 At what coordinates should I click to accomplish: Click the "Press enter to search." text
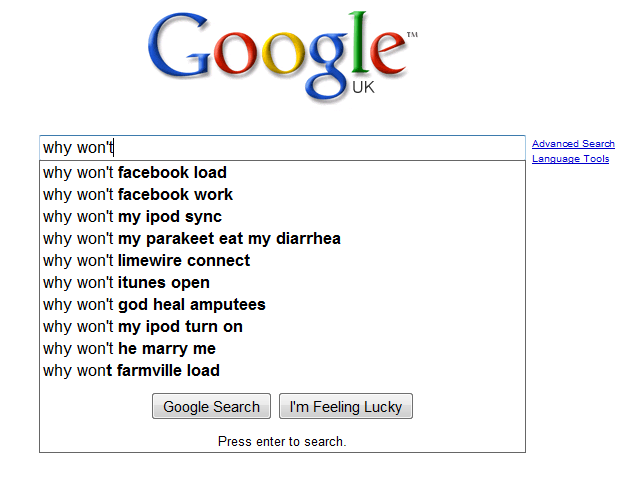pos(282,441)
